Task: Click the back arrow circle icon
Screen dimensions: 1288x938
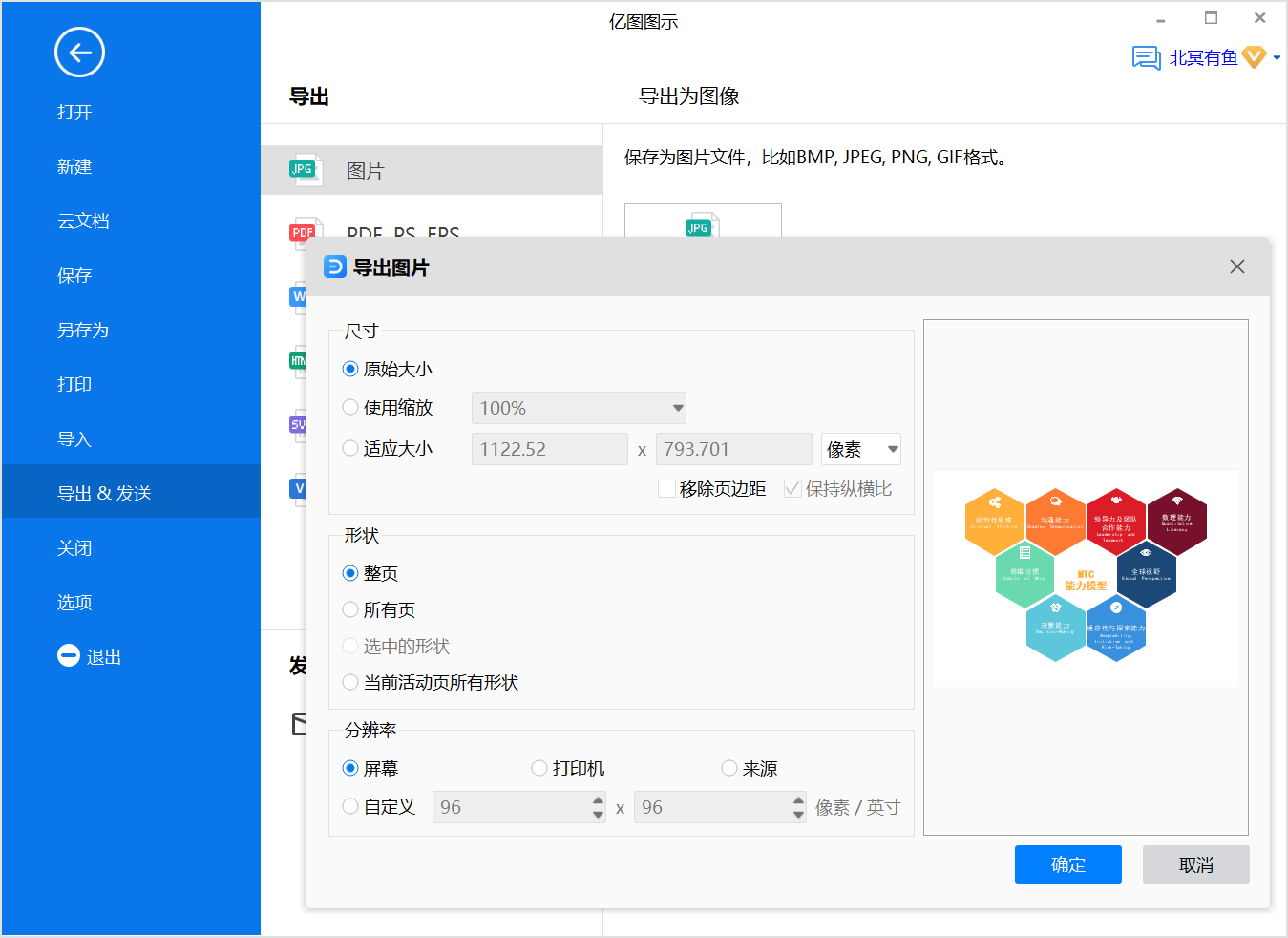Action: (79, 53)
